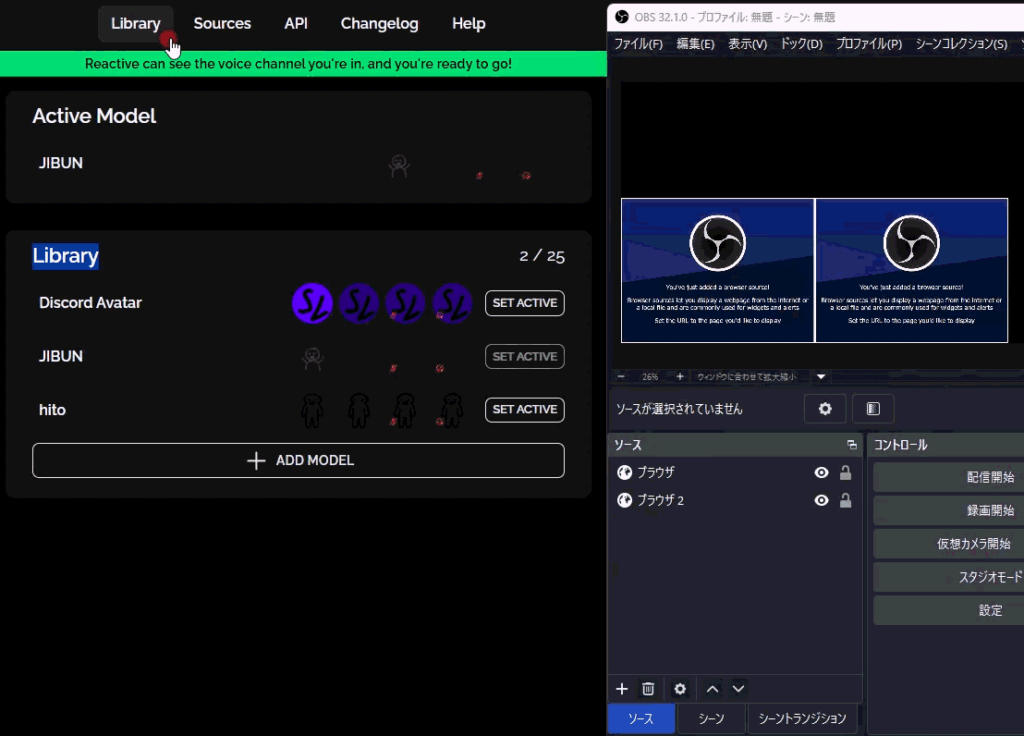The height and width of the screenshot is (736, 1024).
Task: Lock the ブラウザ 2 source
Action: point(845,500)
